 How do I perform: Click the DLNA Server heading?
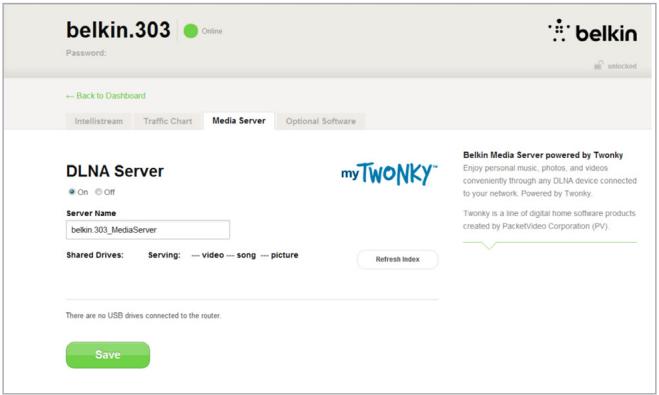click(x=115, y=171)
